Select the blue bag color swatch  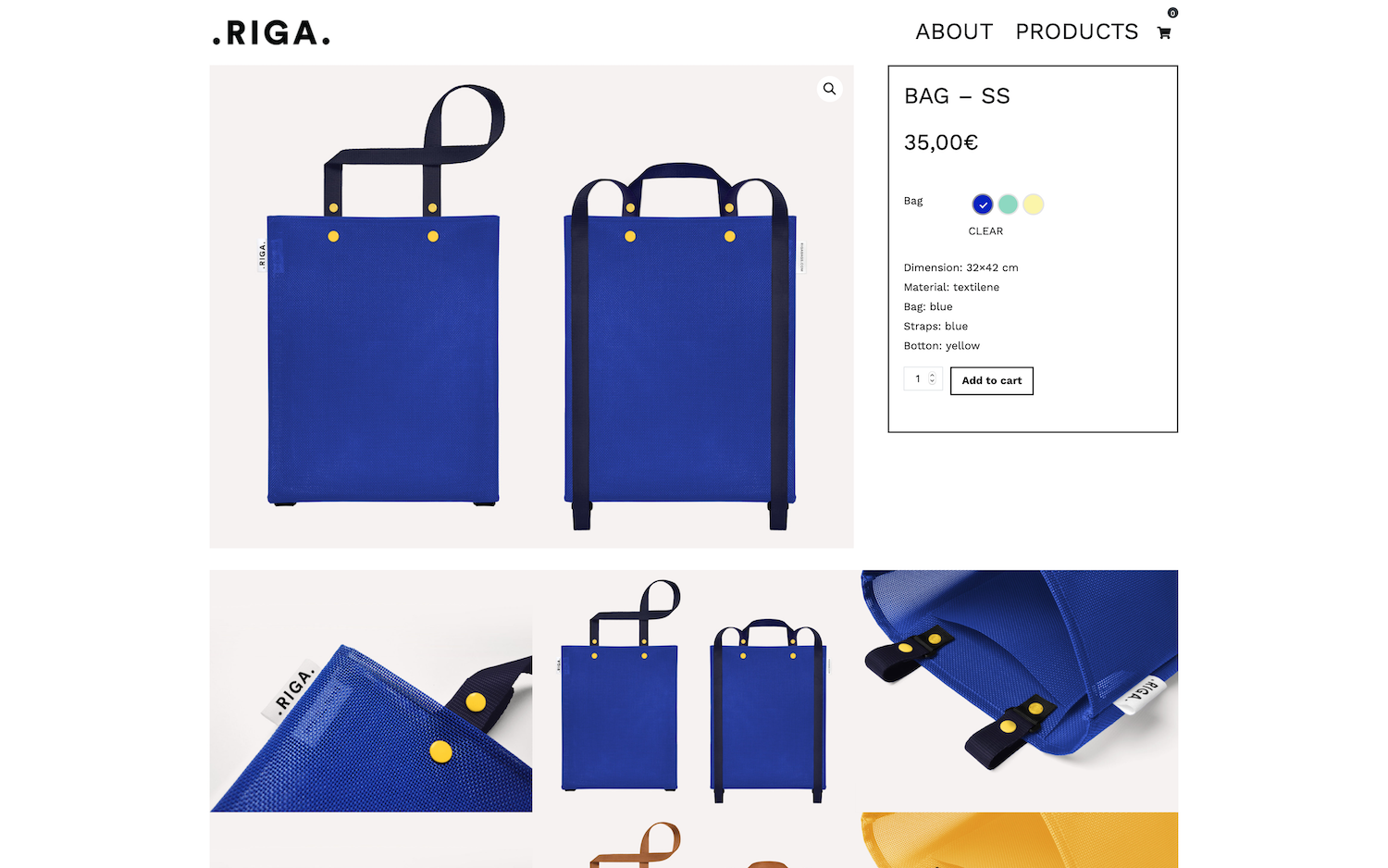coord(983,205)
